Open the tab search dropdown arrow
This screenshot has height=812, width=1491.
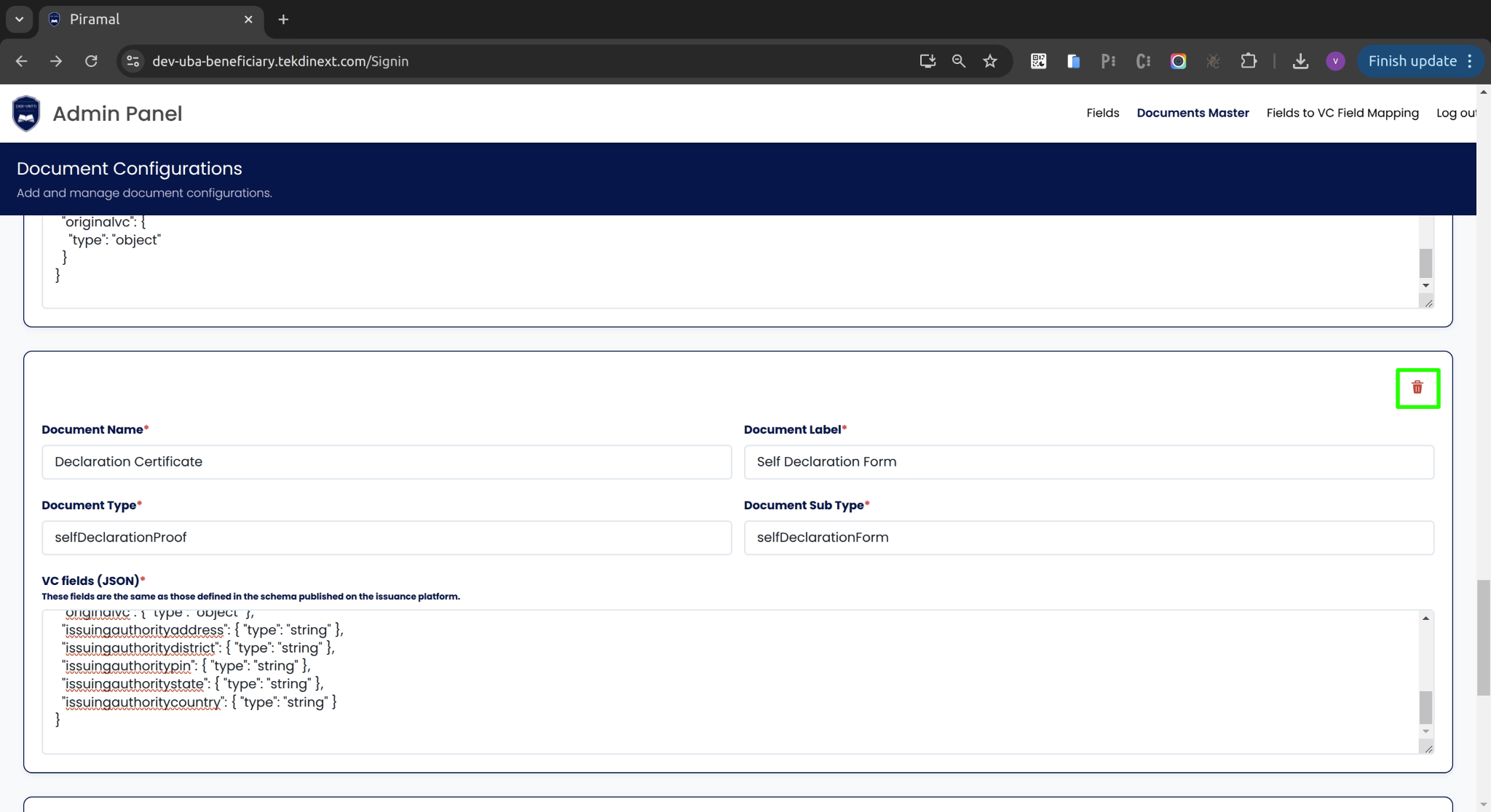[20, 20]
